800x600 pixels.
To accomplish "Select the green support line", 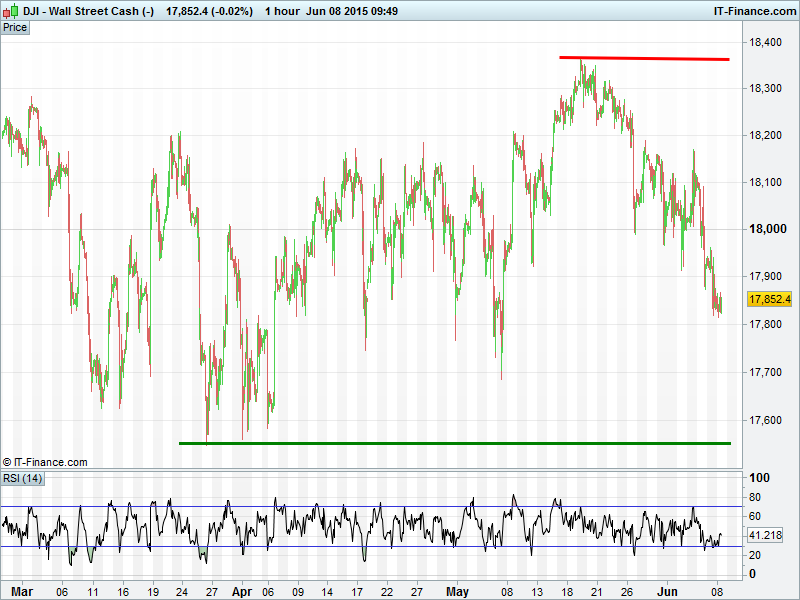I will click(x=454, y=442).
